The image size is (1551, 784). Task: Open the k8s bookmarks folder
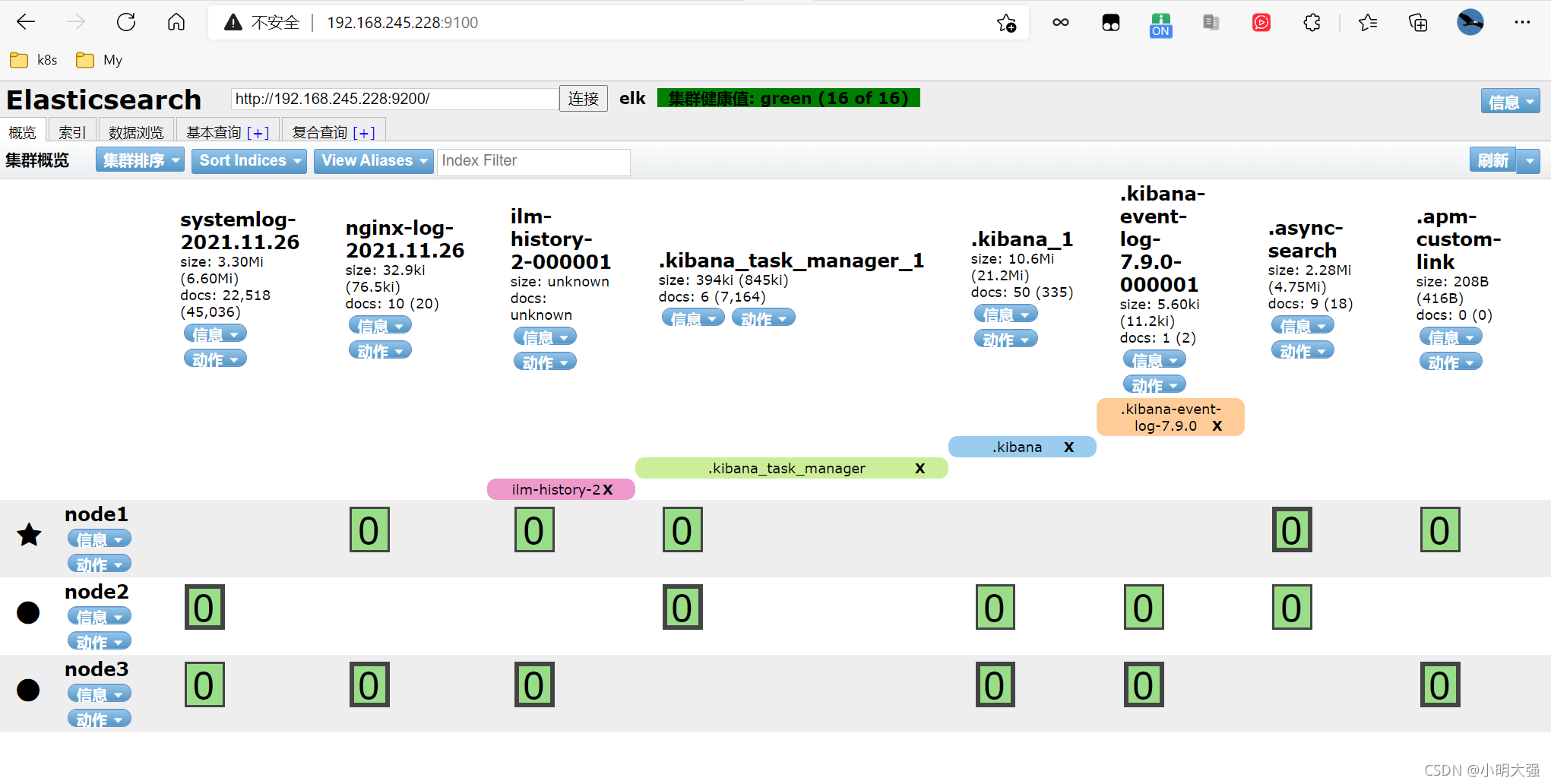click(x=34, y=60)
